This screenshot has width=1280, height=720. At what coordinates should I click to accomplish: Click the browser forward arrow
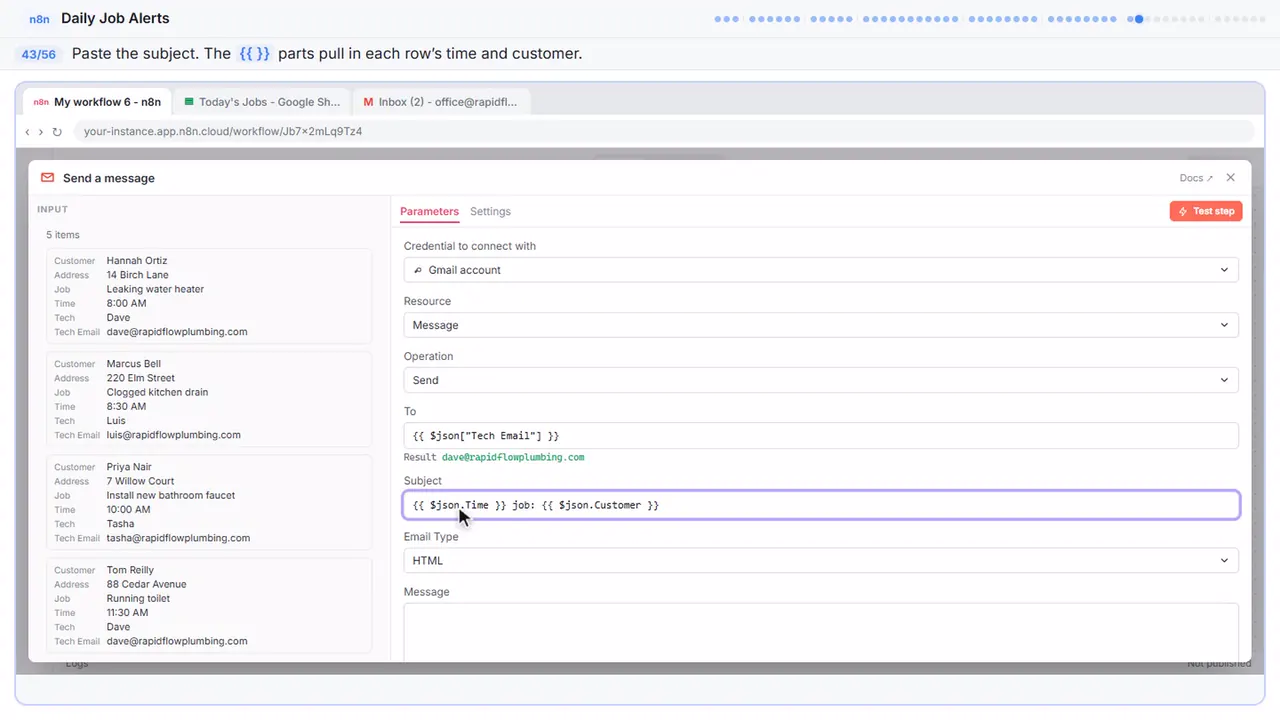tap(41, 132)
